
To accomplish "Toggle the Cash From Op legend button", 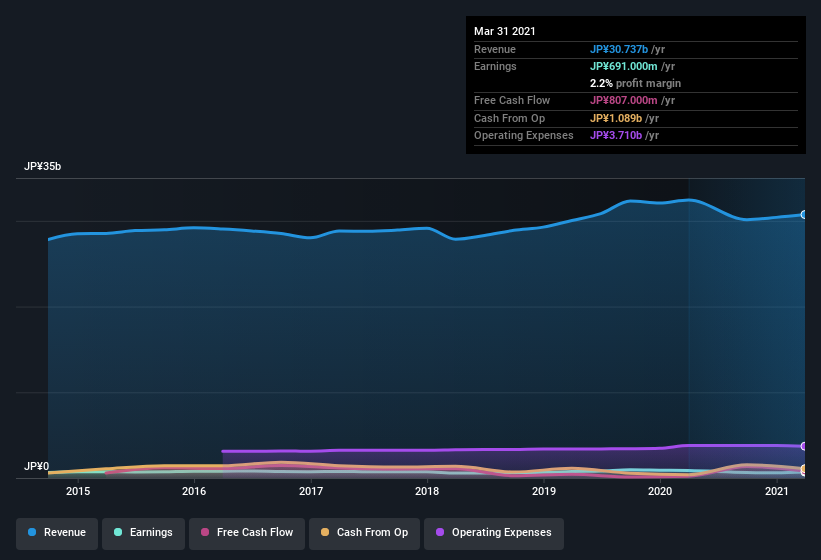I will coord(364,533).
